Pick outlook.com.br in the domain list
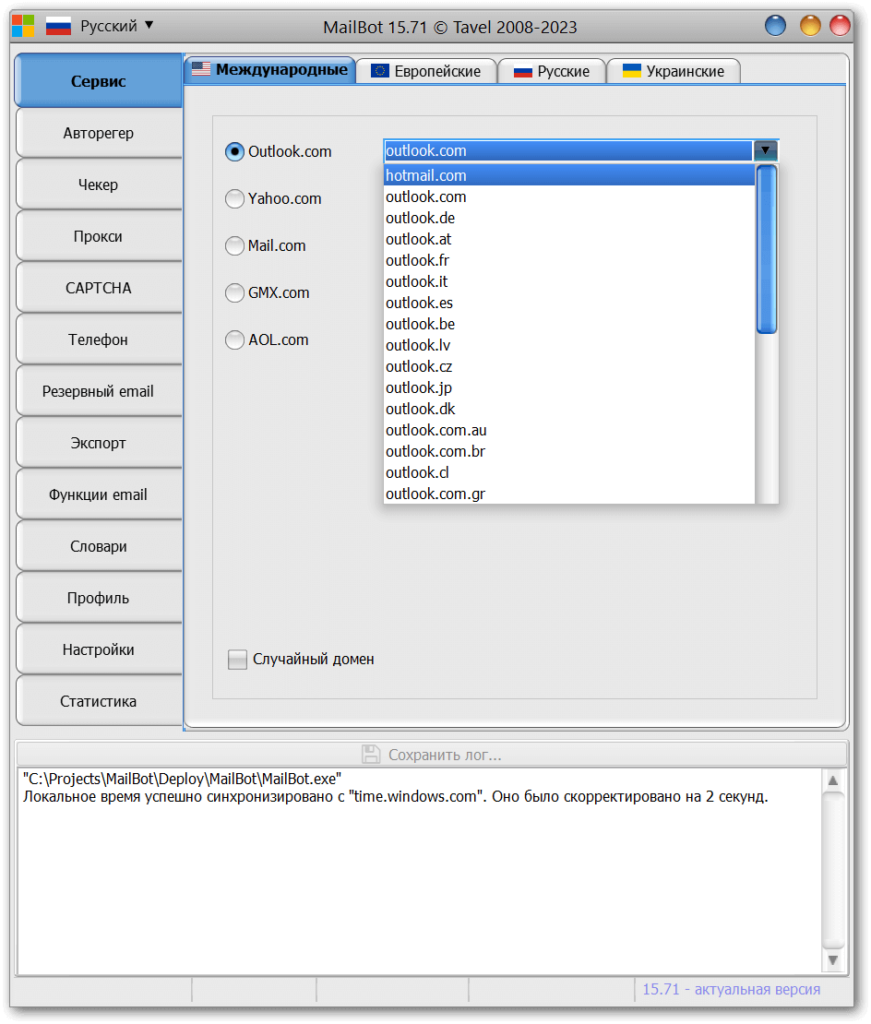 coord(569,451)
